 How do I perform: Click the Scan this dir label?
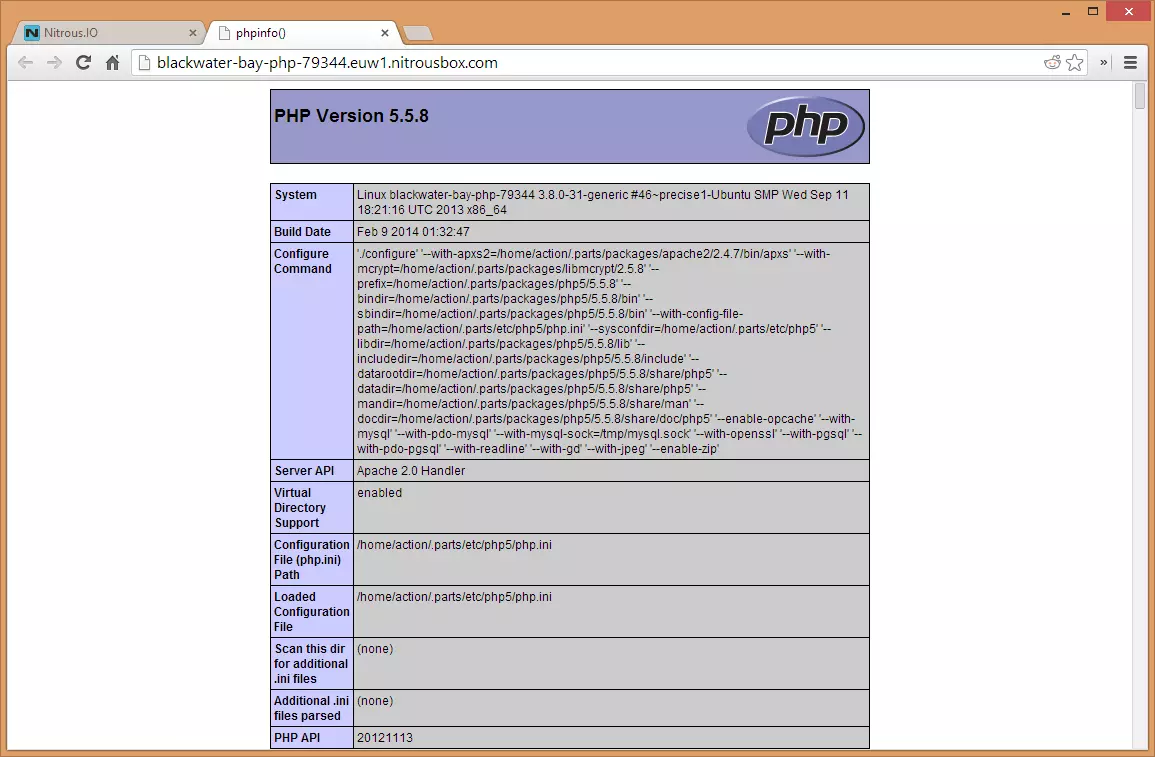tap(310, 663)
